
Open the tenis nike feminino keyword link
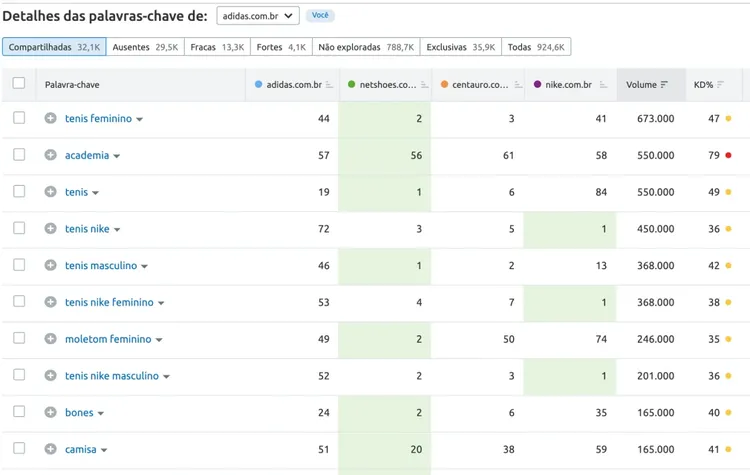[110, 302]
